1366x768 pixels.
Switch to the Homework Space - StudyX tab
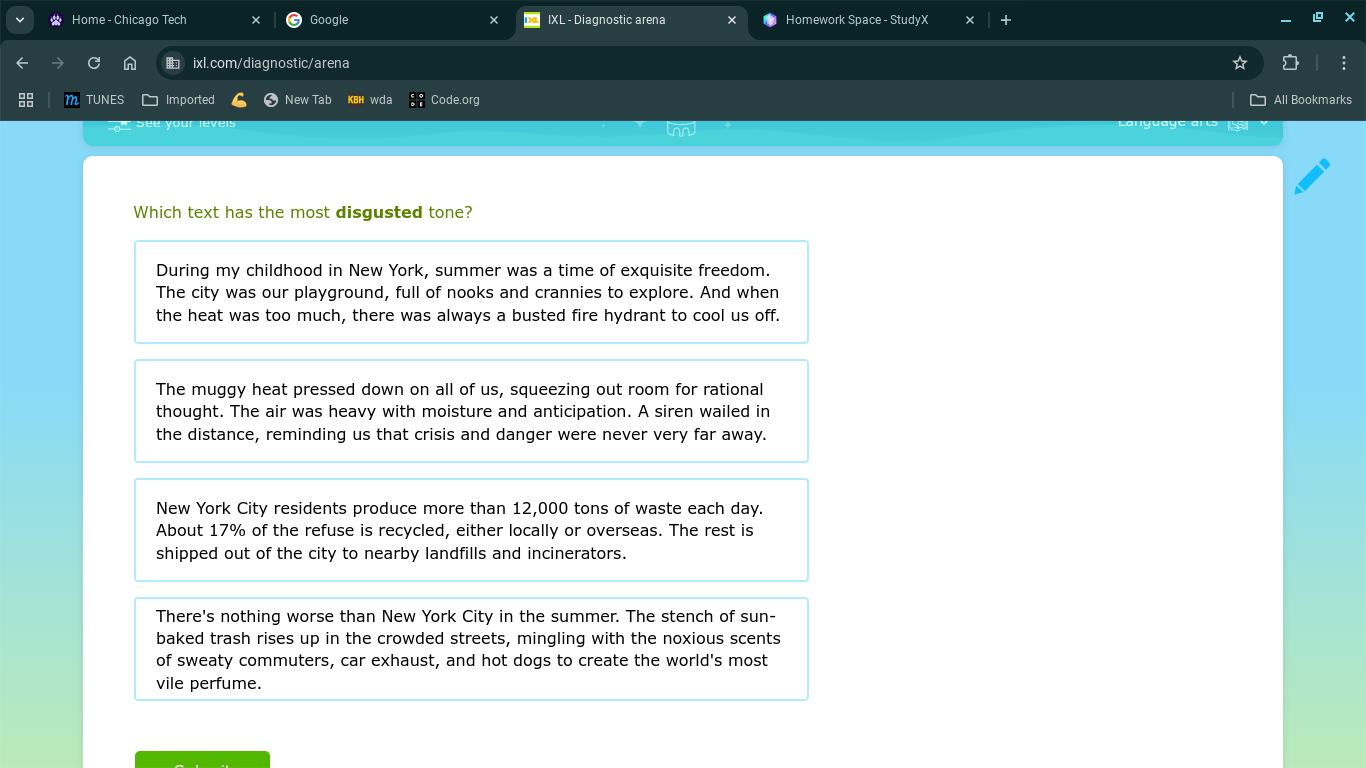(x=869, y=20)
